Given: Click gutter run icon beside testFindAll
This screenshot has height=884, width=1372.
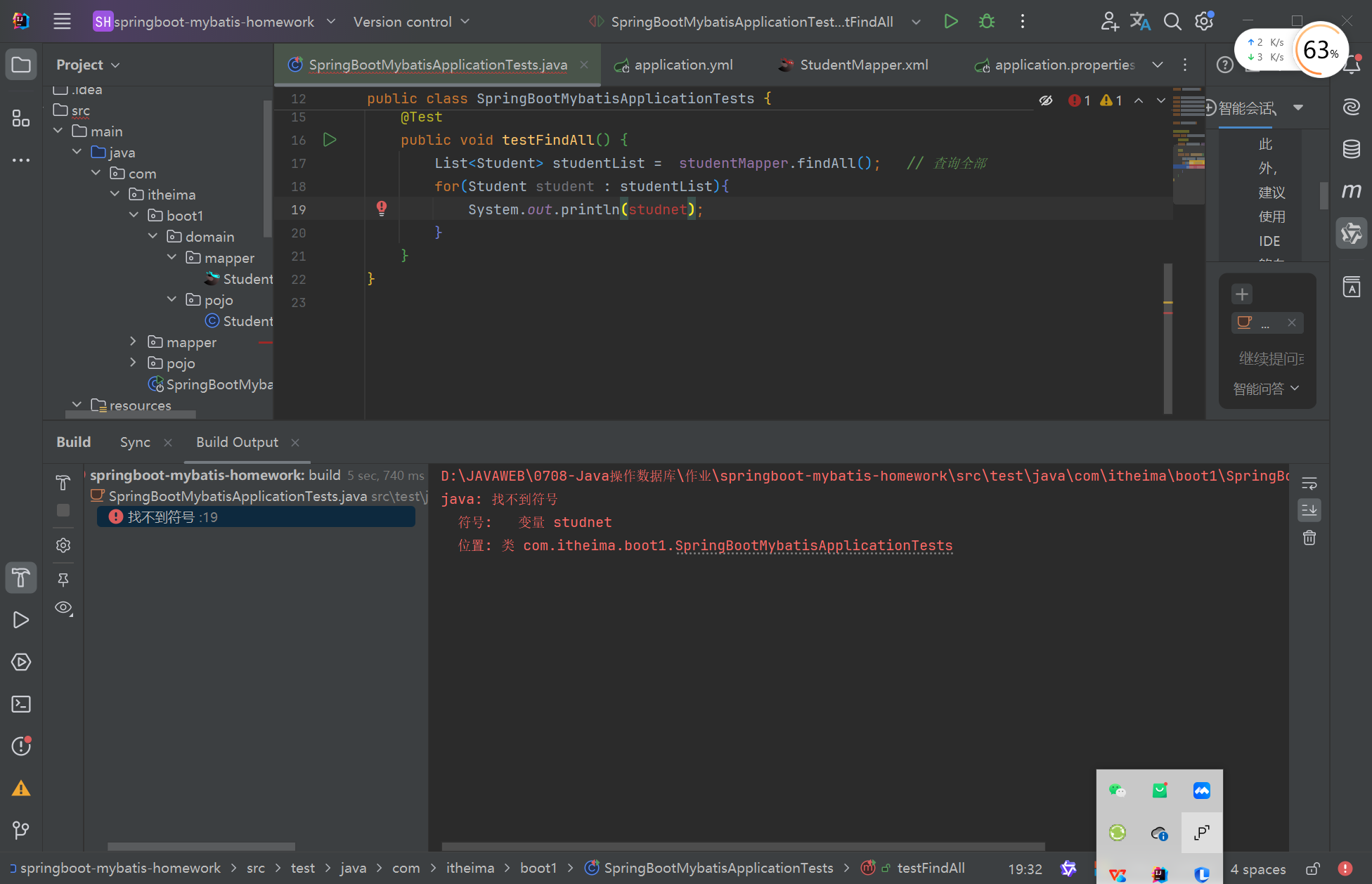Looking at the screenshot, I should (330, 140).
